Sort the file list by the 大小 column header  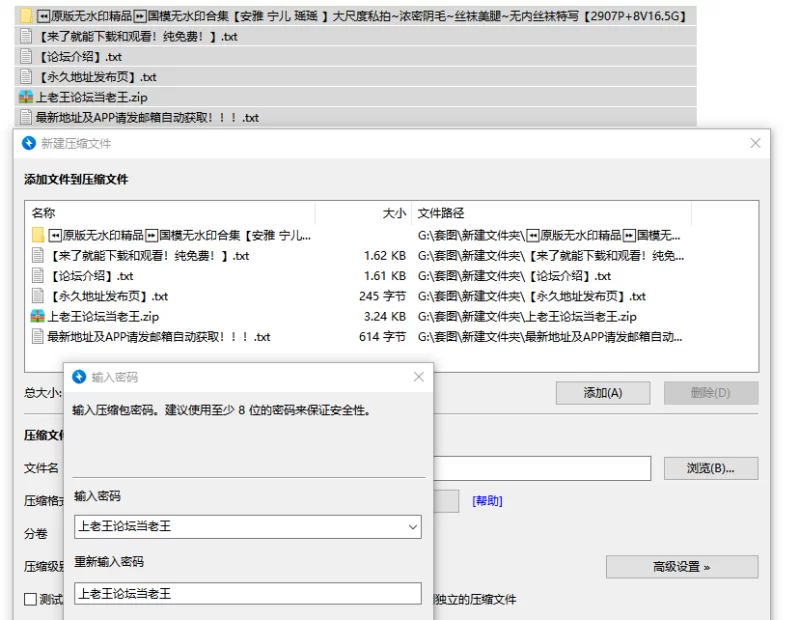(x=394, y=213)
